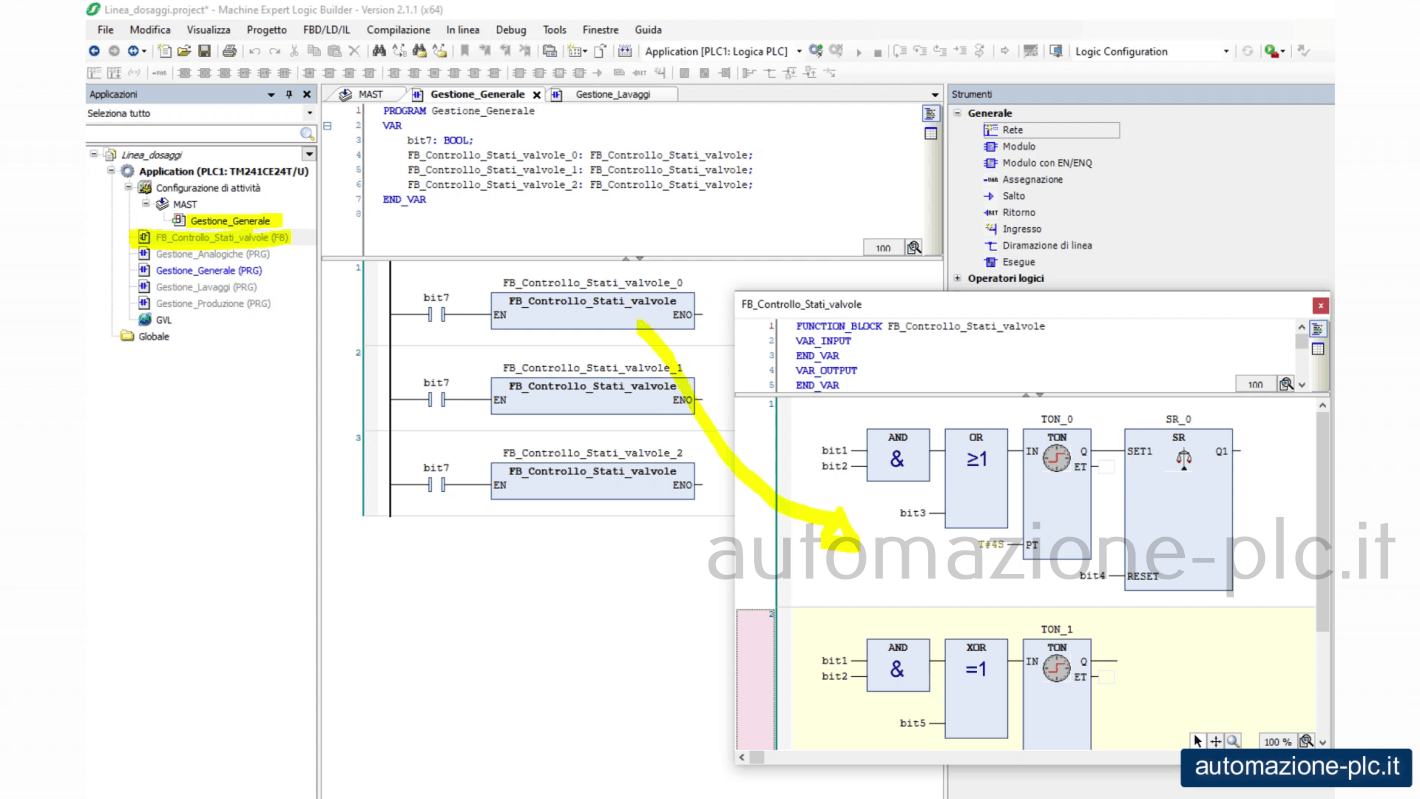This screenshot has width=1420, height=799.
Task: Open the Application [PLC1: Logica PLC] dropdown
Action: point(799,52)
